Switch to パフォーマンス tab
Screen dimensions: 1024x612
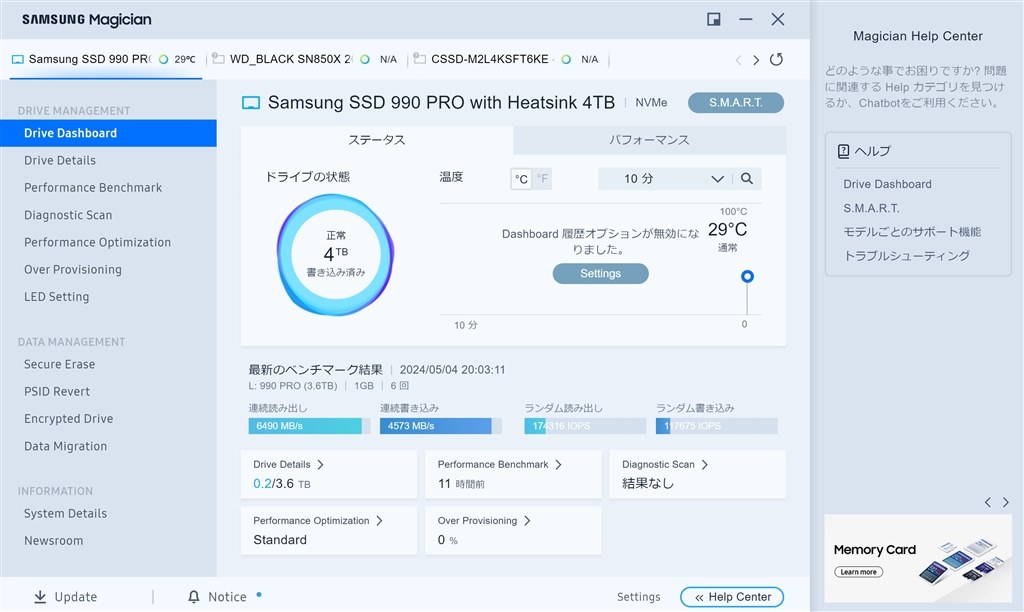pos(649,140)
